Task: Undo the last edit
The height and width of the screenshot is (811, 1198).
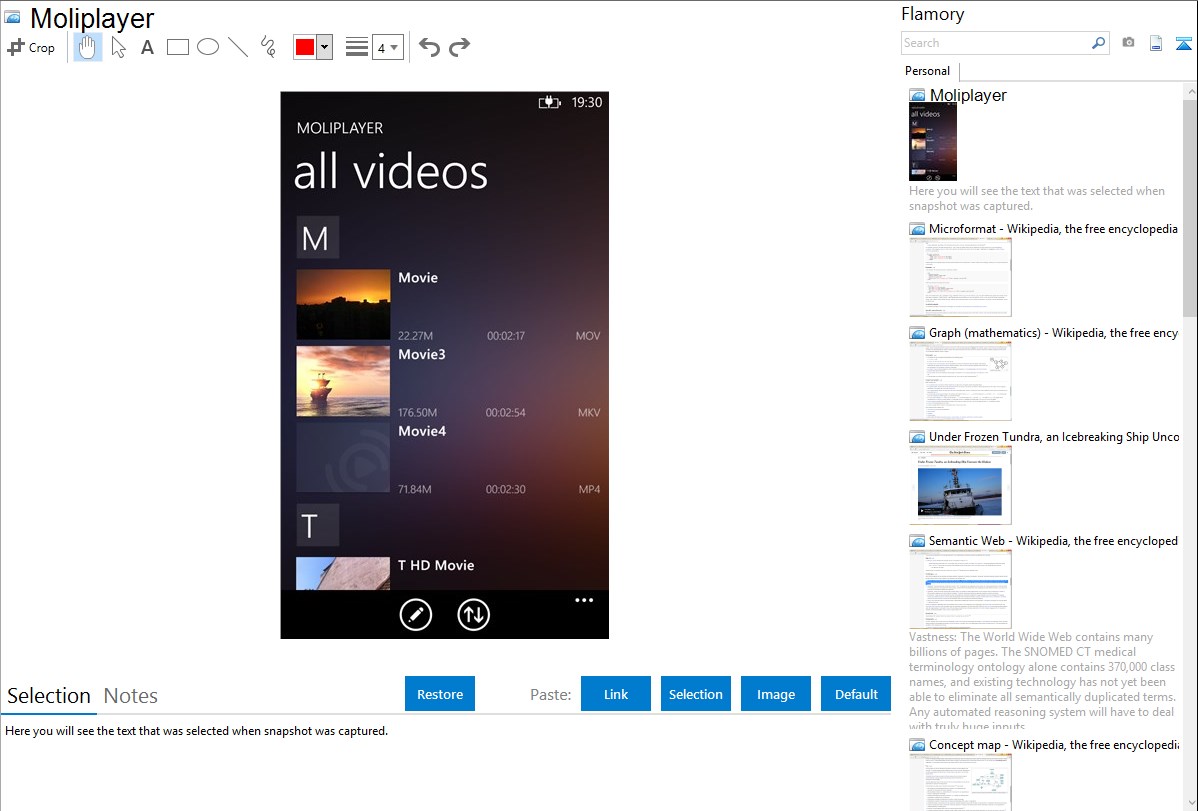Action: (429, 47)
